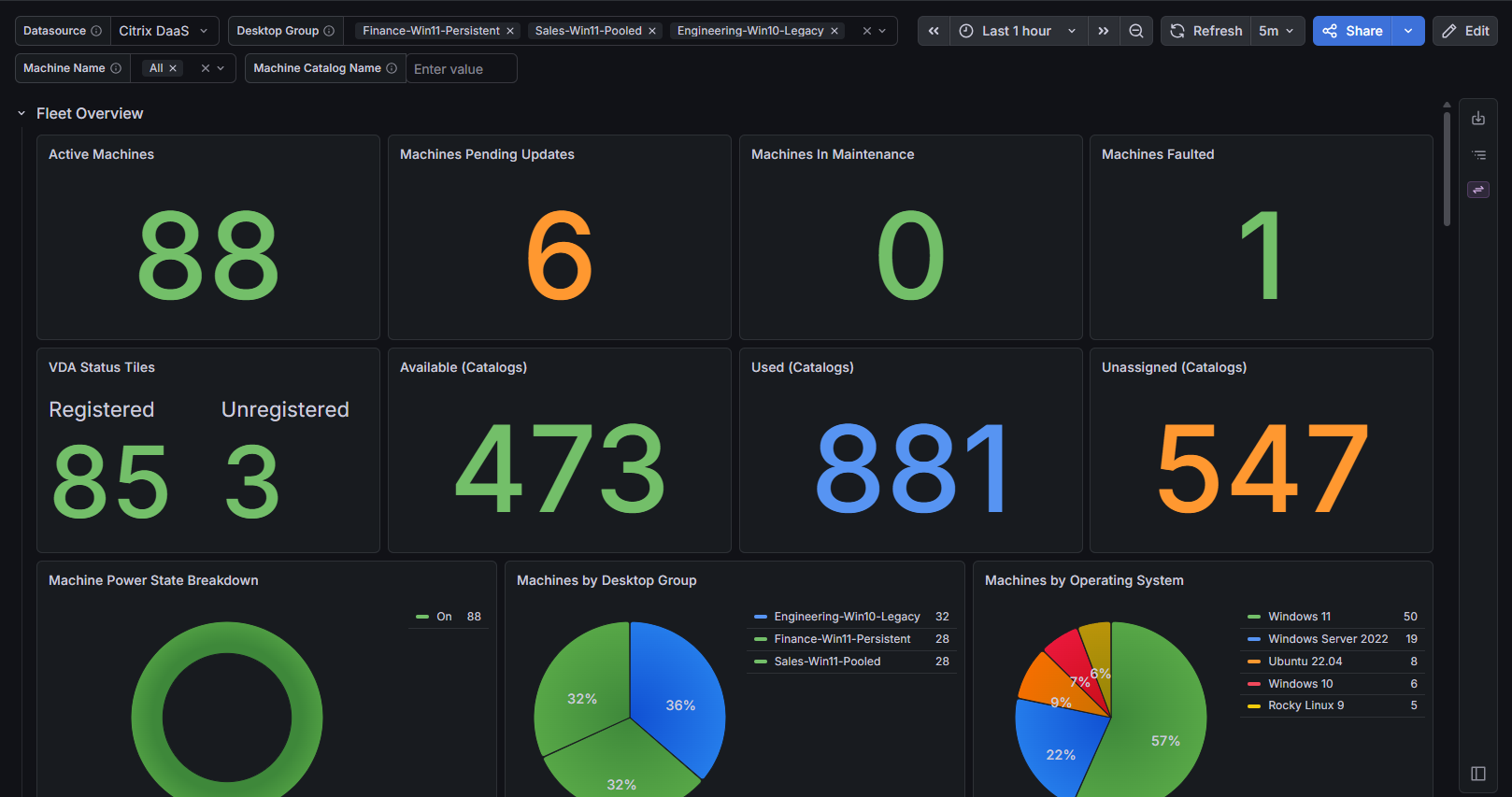Remove the Engineering-Win10-Legacy filter chip
This screenshot has width=1512, height=797.
click(834, 31)
